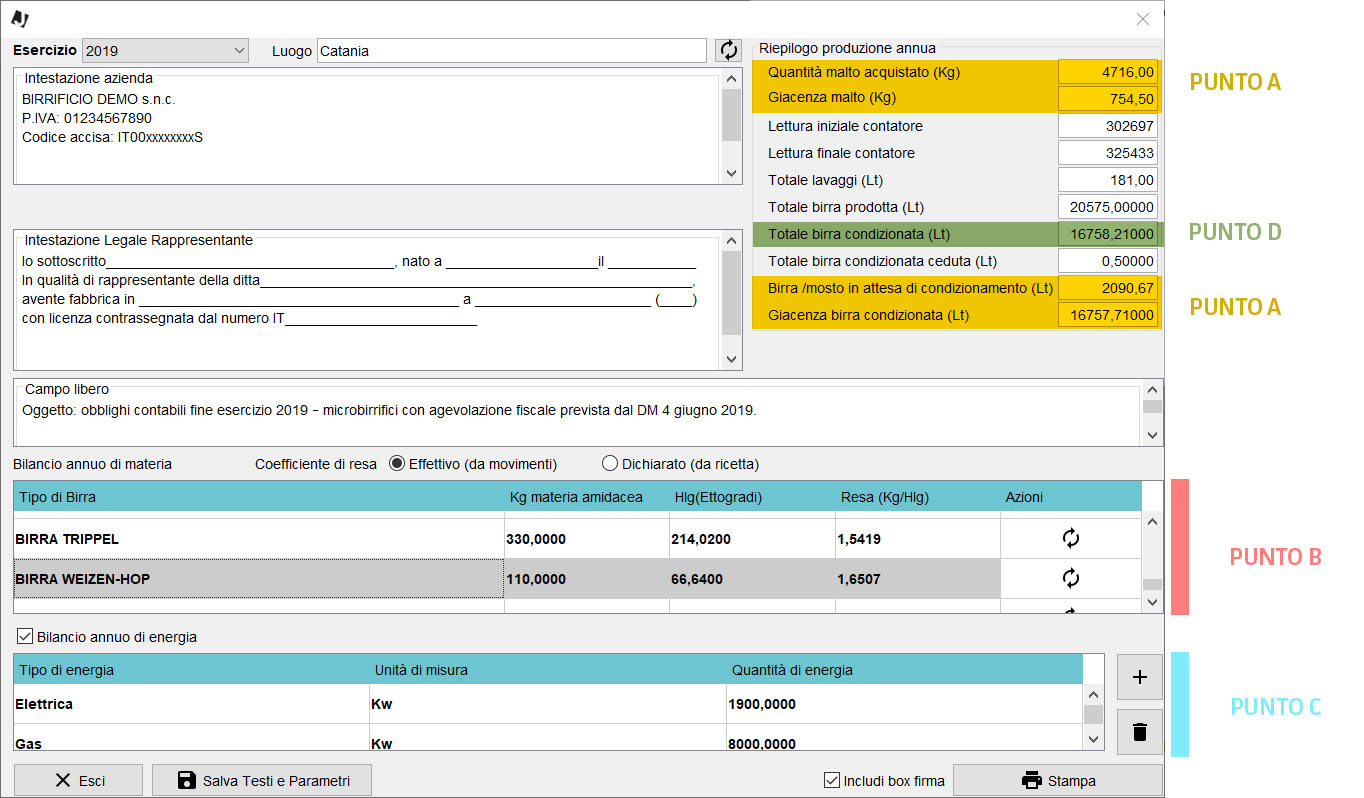
Task: Click Birra/mosto in attesa value 2090,67
Action: pos(1108,288)
